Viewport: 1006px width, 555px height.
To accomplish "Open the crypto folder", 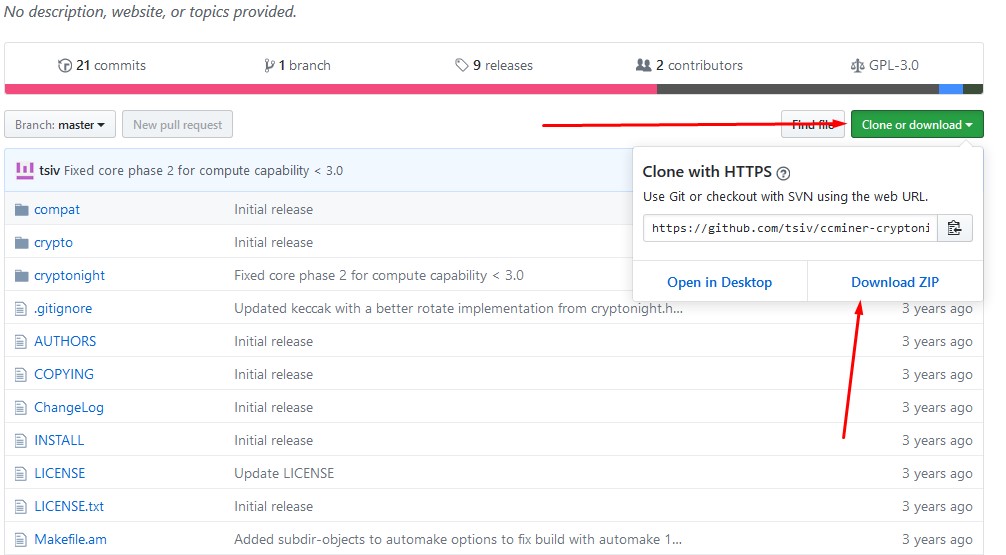I will (x=53, y=243).
